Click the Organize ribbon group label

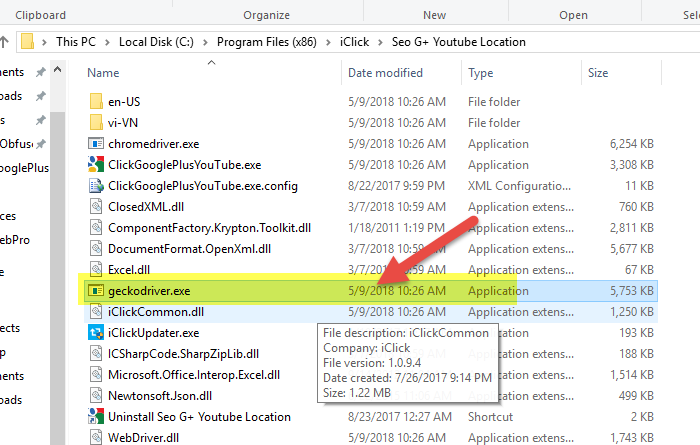[x=267, y=15]
